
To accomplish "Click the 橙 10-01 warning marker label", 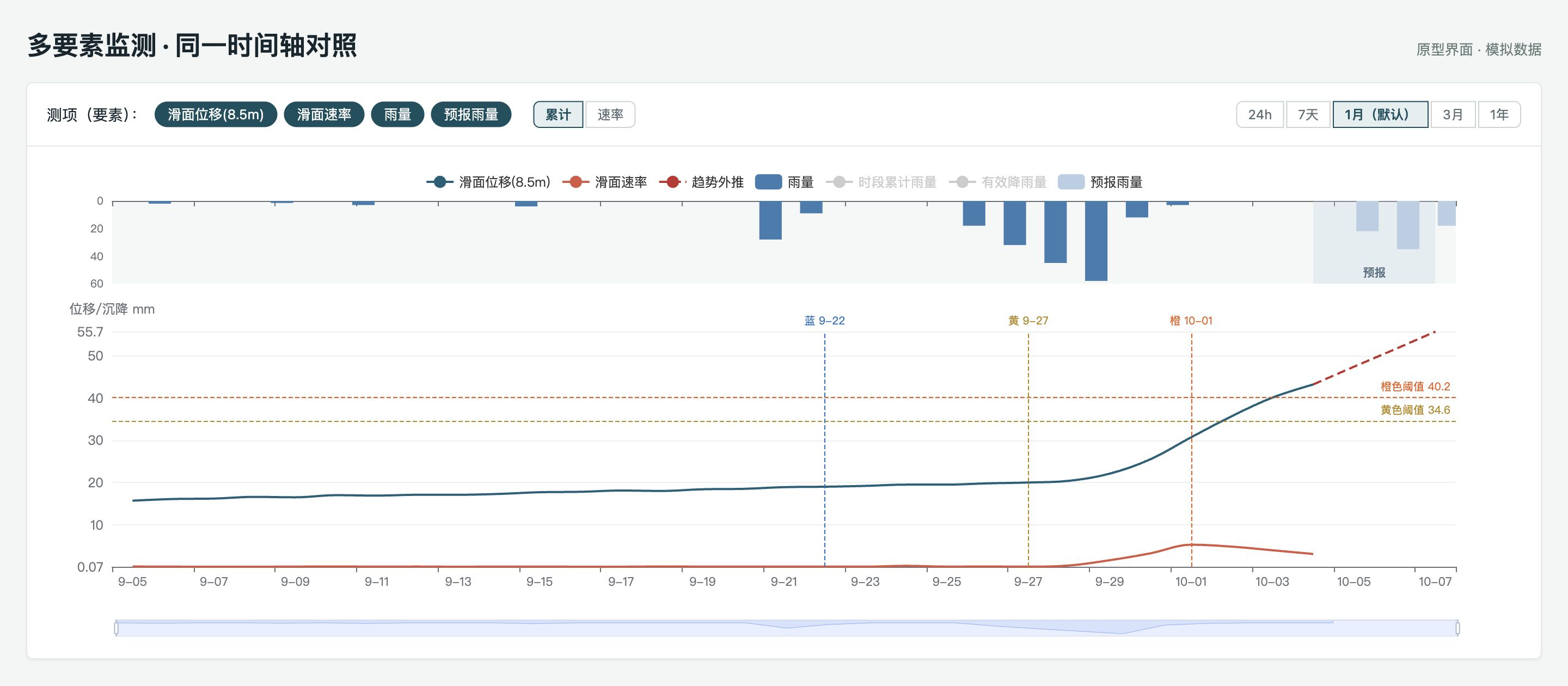I will 1191,321.
